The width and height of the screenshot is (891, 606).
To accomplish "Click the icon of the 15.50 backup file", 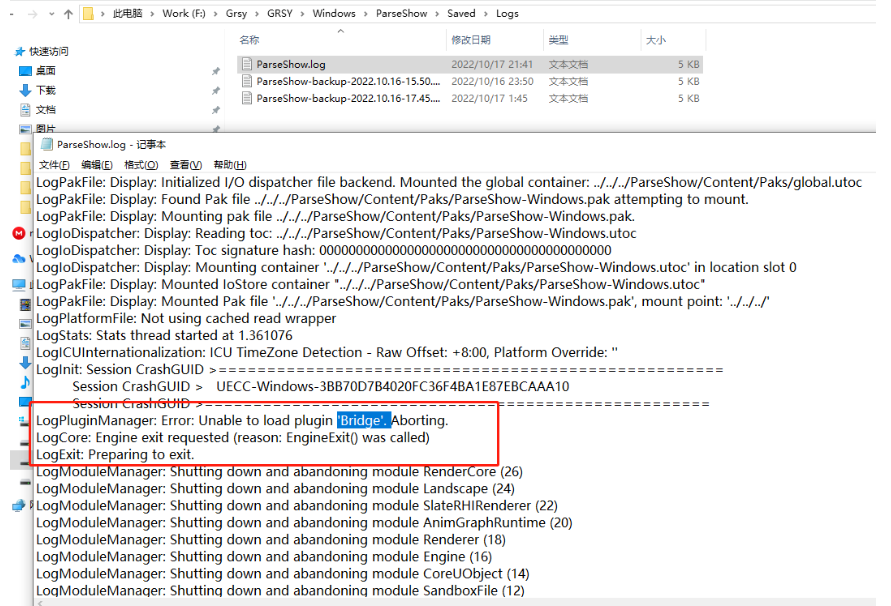I will coord(247,81).
